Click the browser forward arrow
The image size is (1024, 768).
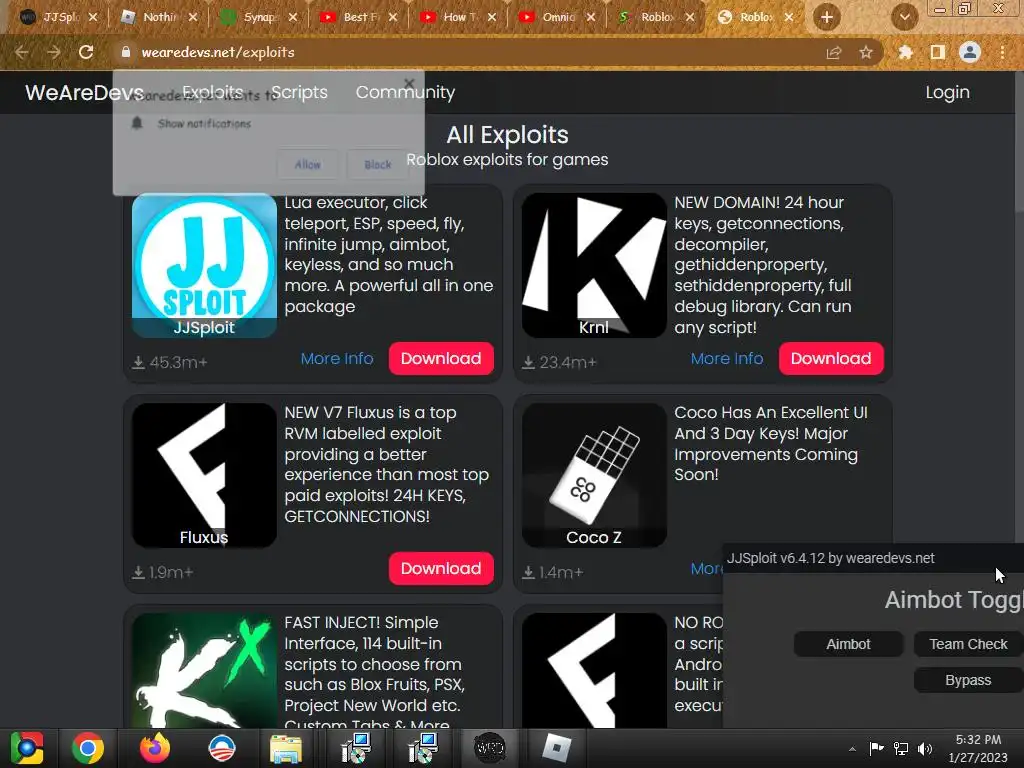pos(54,52)
